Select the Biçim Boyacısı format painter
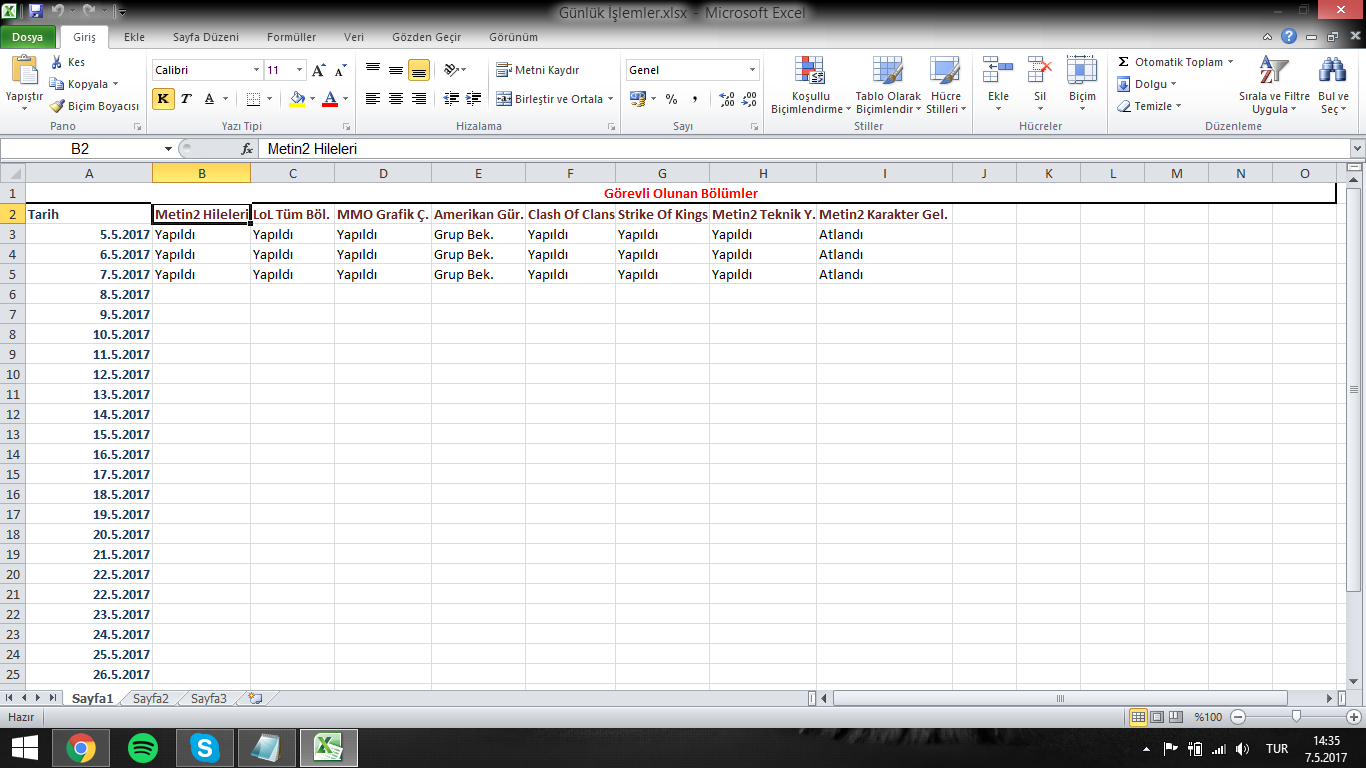The width and height of the screenshot is (1366, 768). coord(95,106)
